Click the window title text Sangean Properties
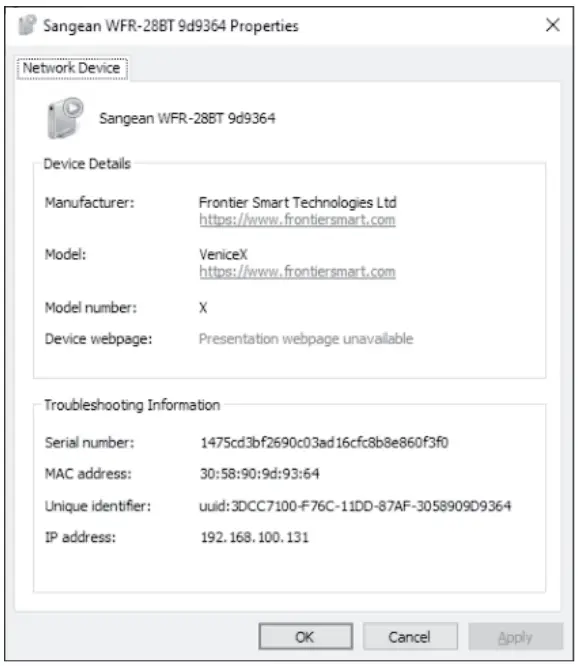The width and height of the screenshot is (578, 666). coord(171,26)
